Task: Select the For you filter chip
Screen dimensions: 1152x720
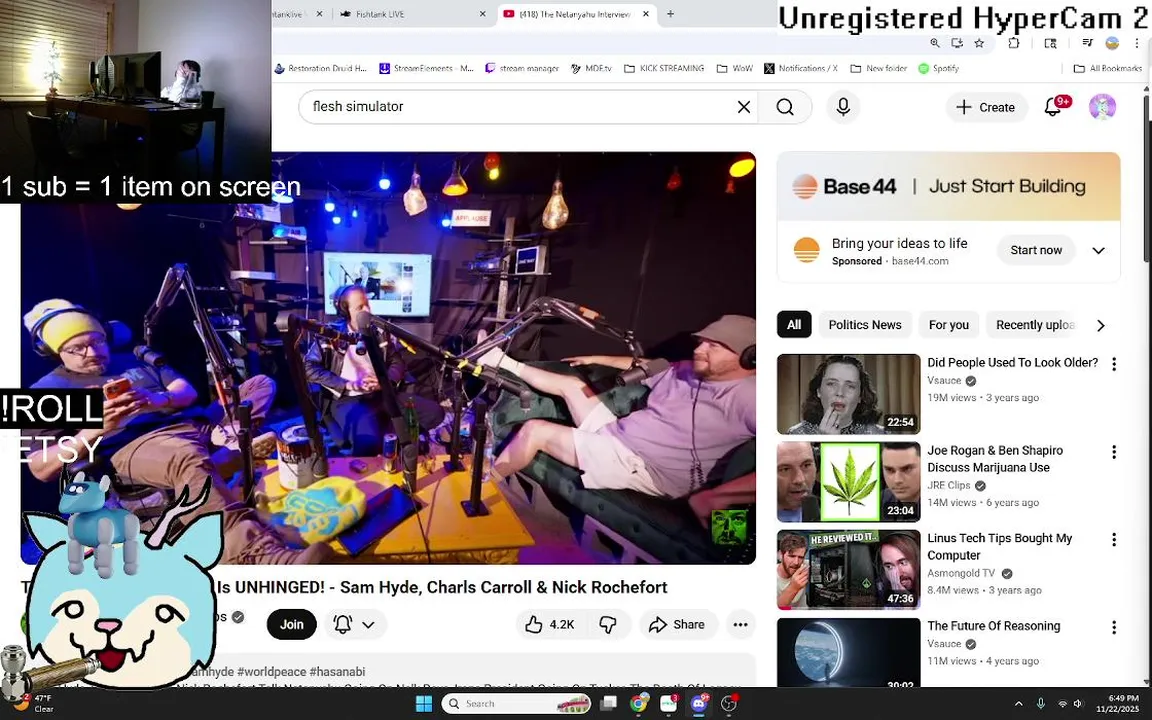Action: coord(948,325)
